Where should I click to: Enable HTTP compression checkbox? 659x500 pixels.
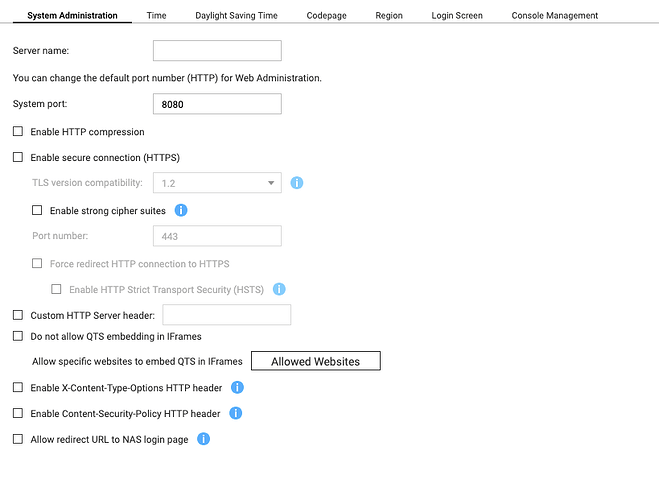[x=18, y=132]
